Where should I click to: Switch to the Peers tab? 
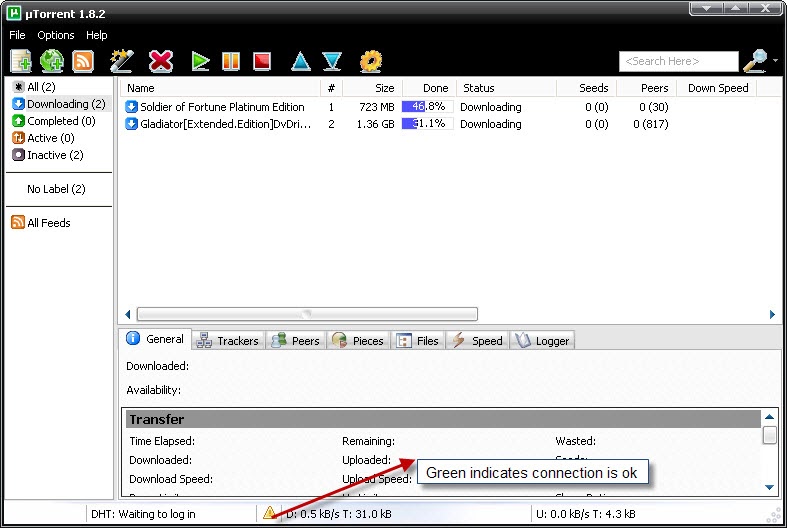coord(295,341)
